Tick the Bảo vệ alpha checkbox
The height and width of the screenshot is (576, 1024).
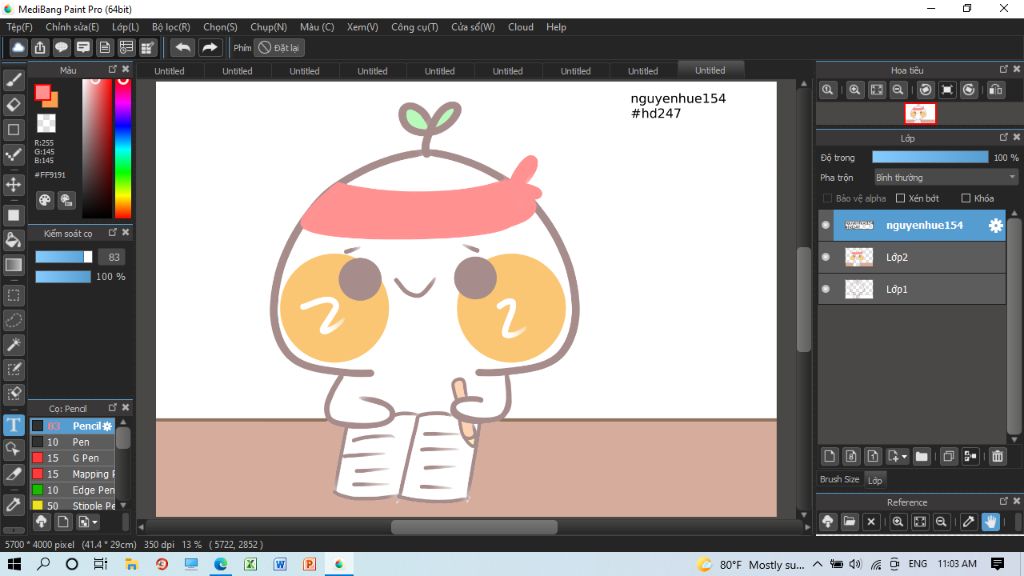point(827,198)
